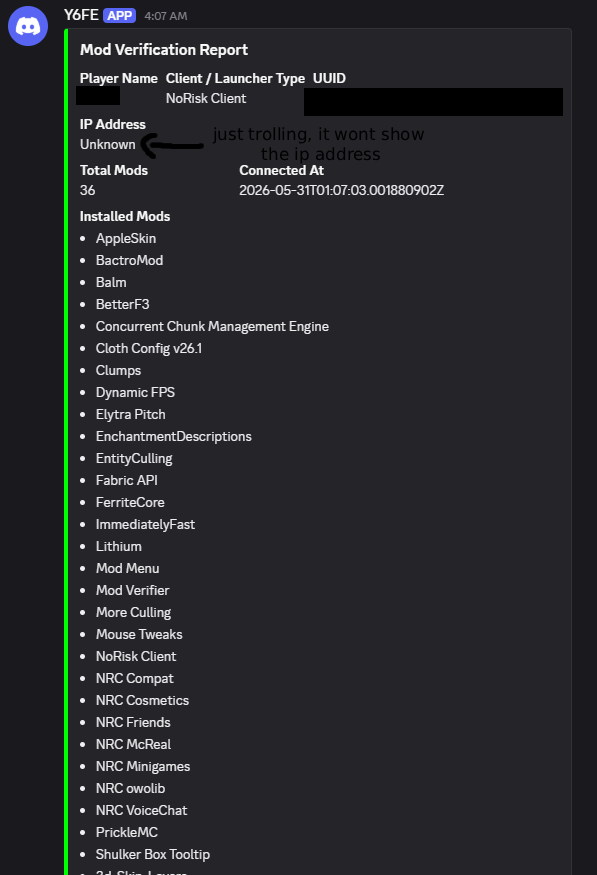Click Concurrent Chunk Management Engine entry
Screen dimensions: 597x875
point(212,326)
